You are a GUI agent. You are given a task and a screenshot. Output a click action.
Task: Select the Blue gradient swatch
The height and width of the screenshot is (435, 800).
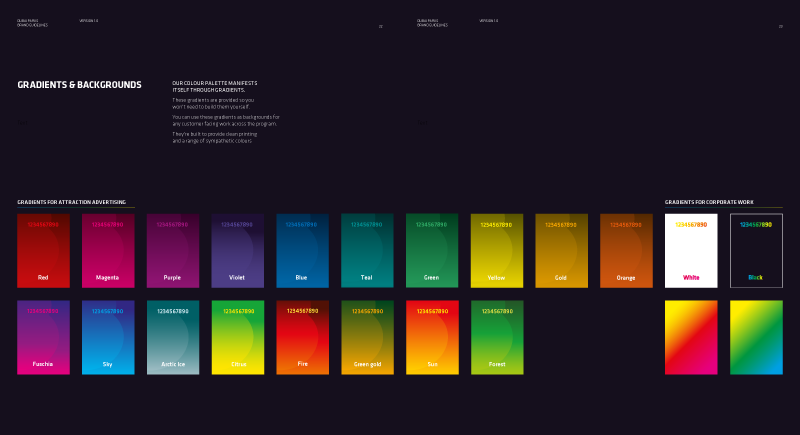tap(303, 251)
